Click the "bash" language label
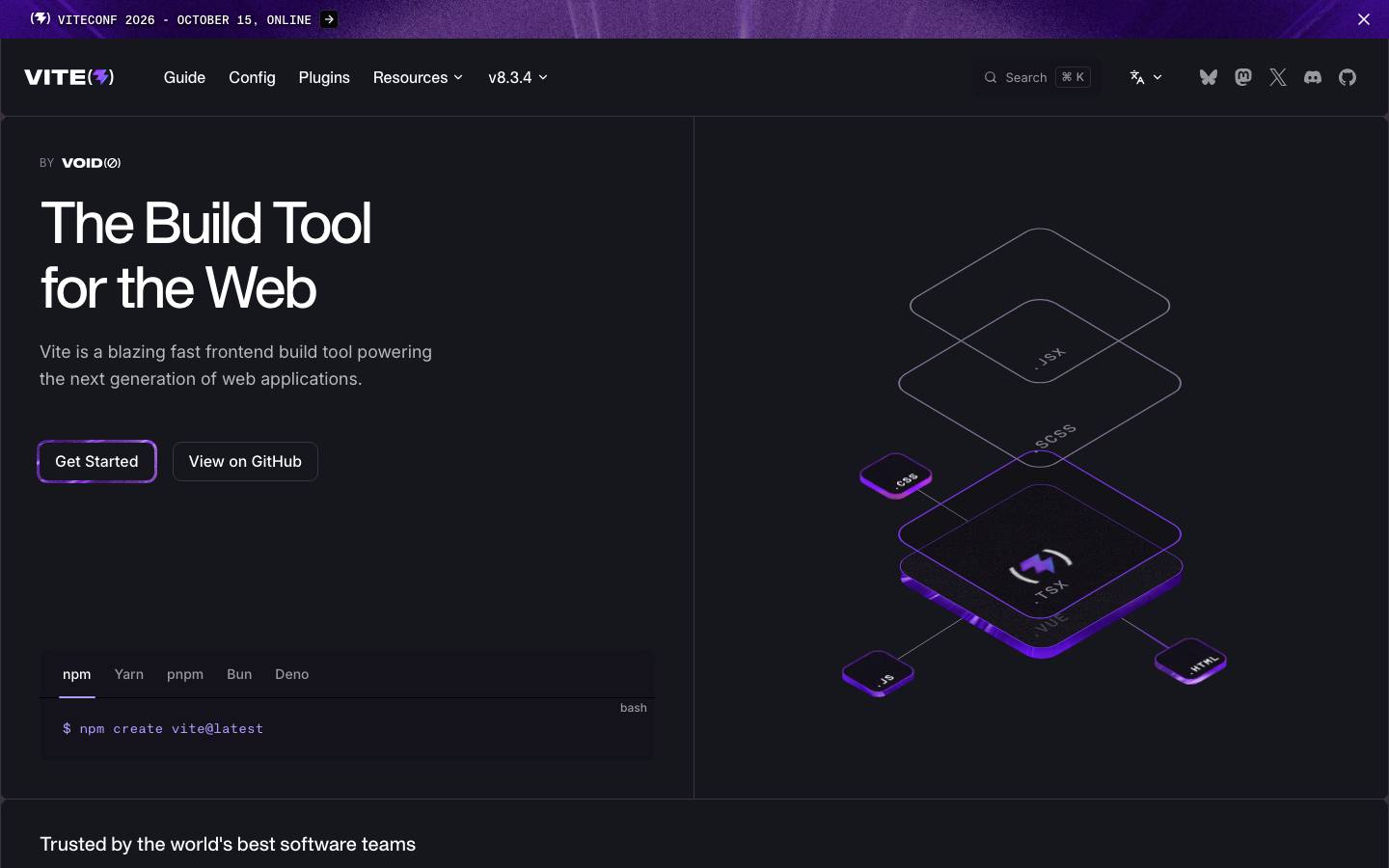The image size is (1389, 868). [634, 708]
